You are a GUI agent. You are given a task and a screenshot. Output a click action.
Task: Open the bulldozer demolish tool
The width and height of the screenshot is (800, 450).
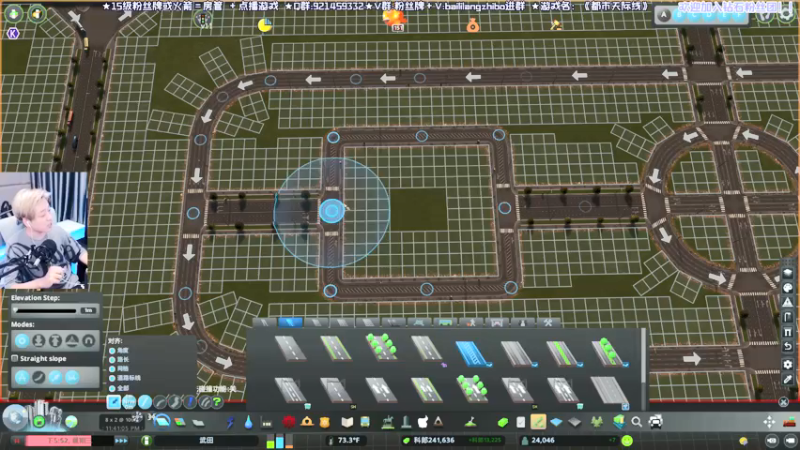tap(790, 422)
